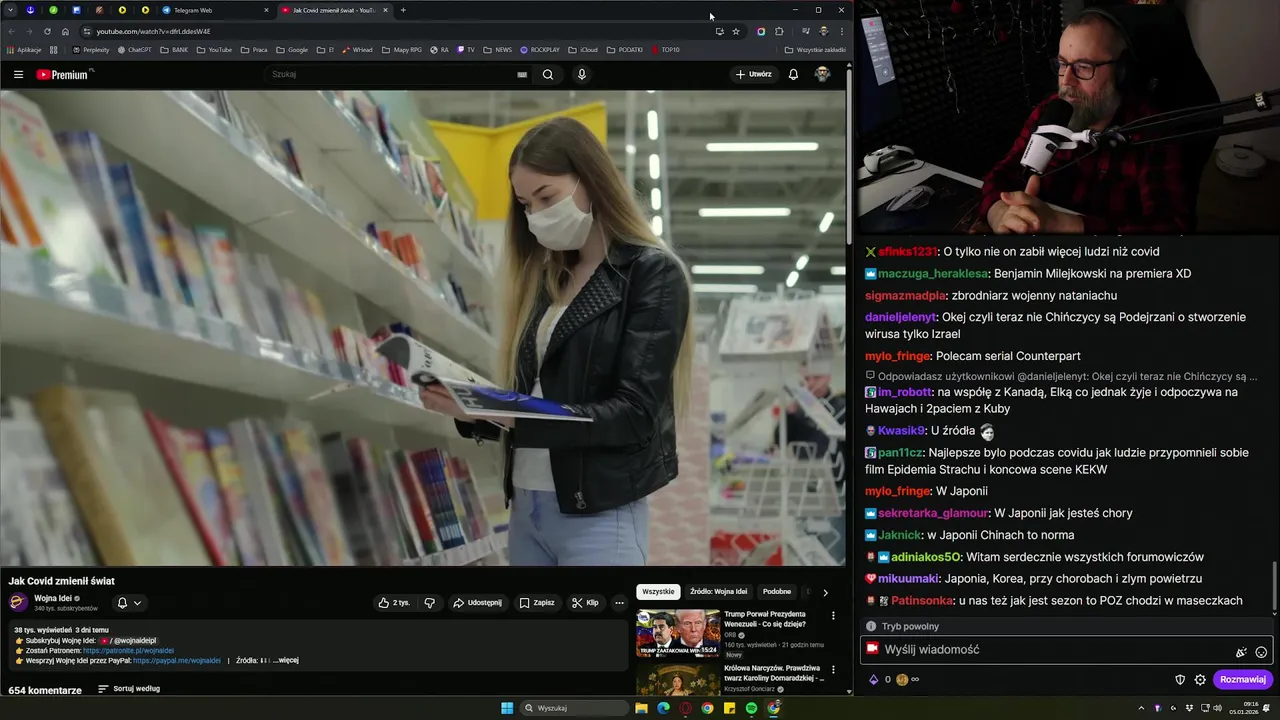Click the YouTube search magnifier button
The image size is (1280, 720).
pos(547,74)
